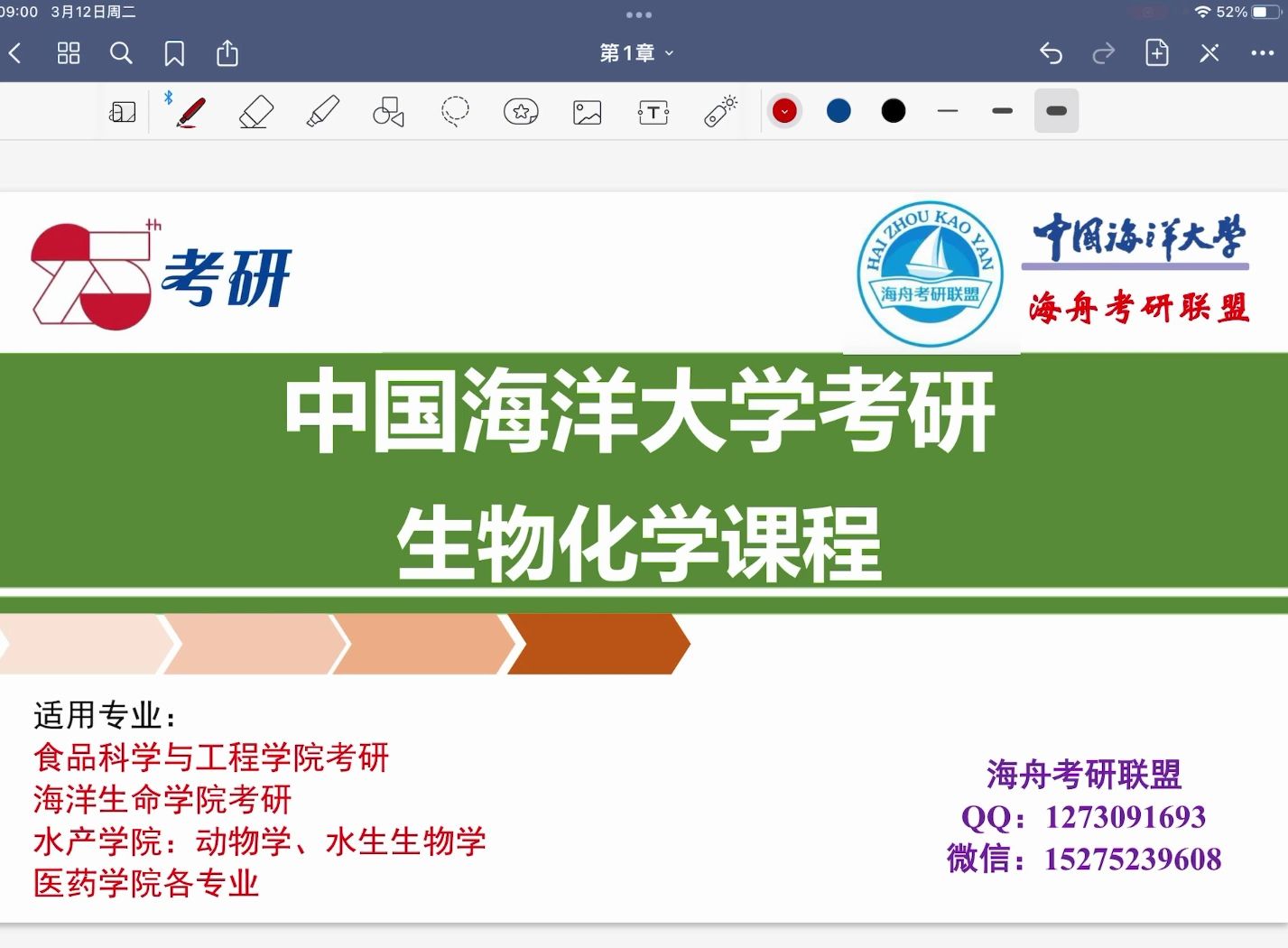The height and width of the screenshot is (948, 1288).
Task: Select the Shapes tool
Action: pos(388,112)
